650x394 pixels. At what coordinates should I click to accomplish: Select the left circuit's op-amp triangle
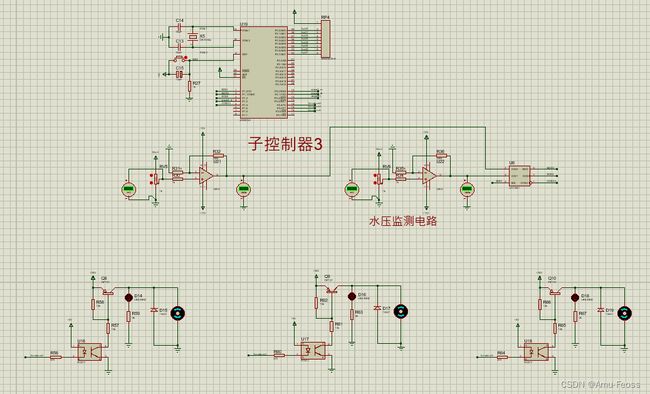tap(206, 176)
